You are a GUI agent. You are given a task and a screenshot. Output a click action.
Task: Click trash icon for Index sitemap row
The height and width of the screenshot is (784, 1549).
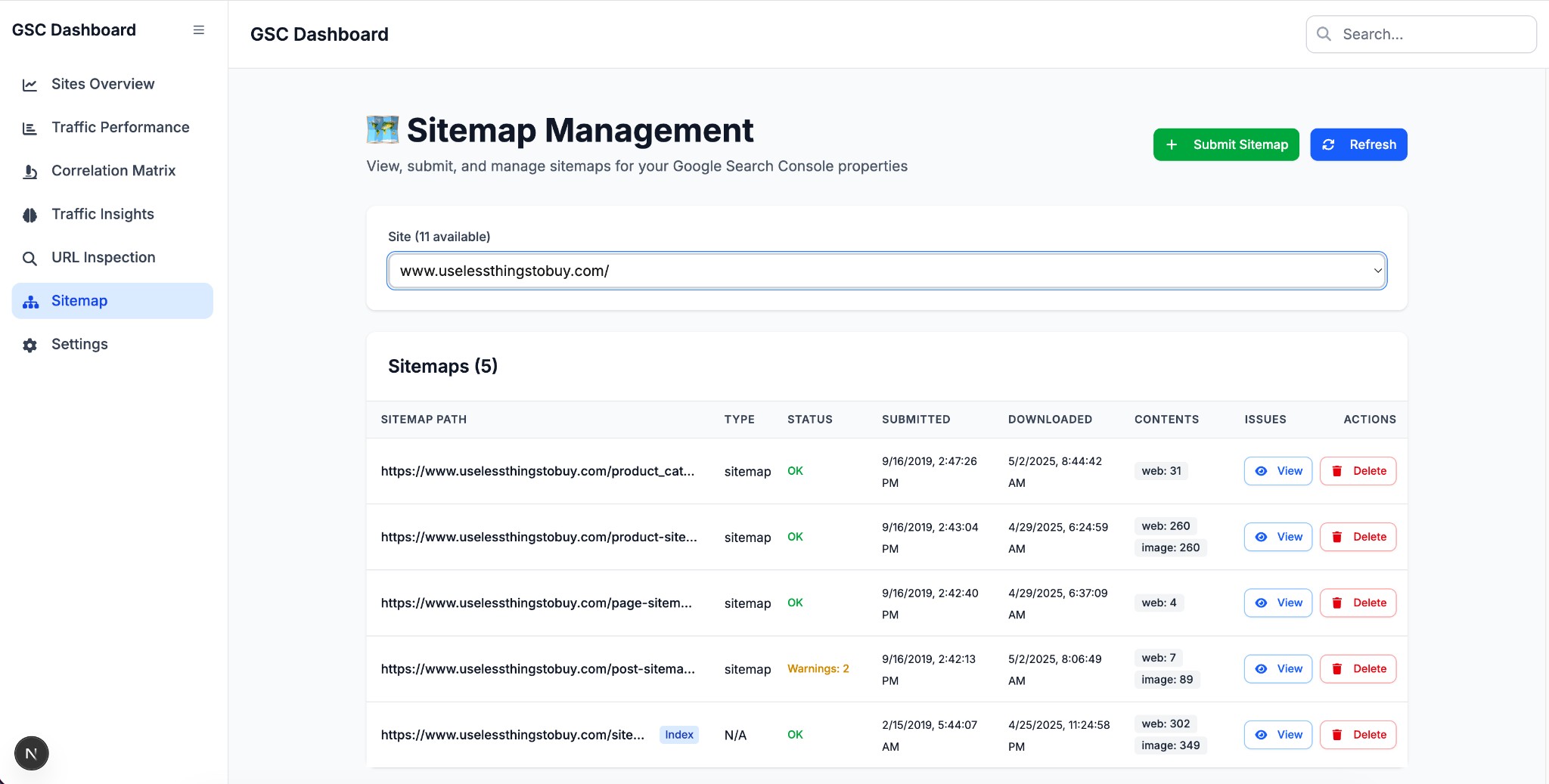[x=1336, y=735]
